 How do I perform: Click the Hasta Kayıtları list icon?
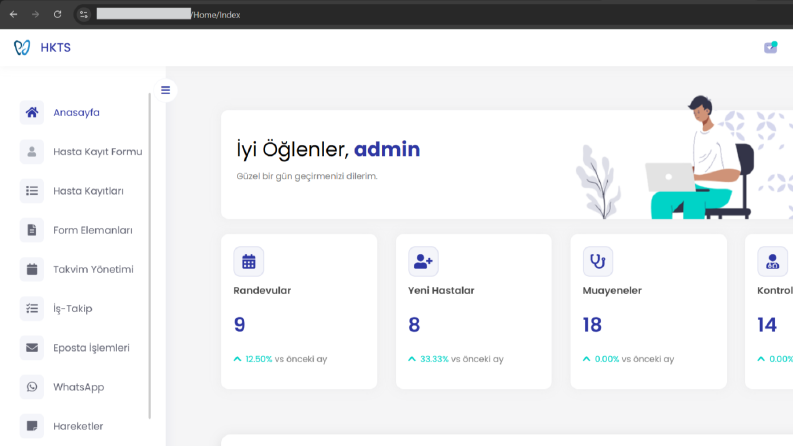32,191
